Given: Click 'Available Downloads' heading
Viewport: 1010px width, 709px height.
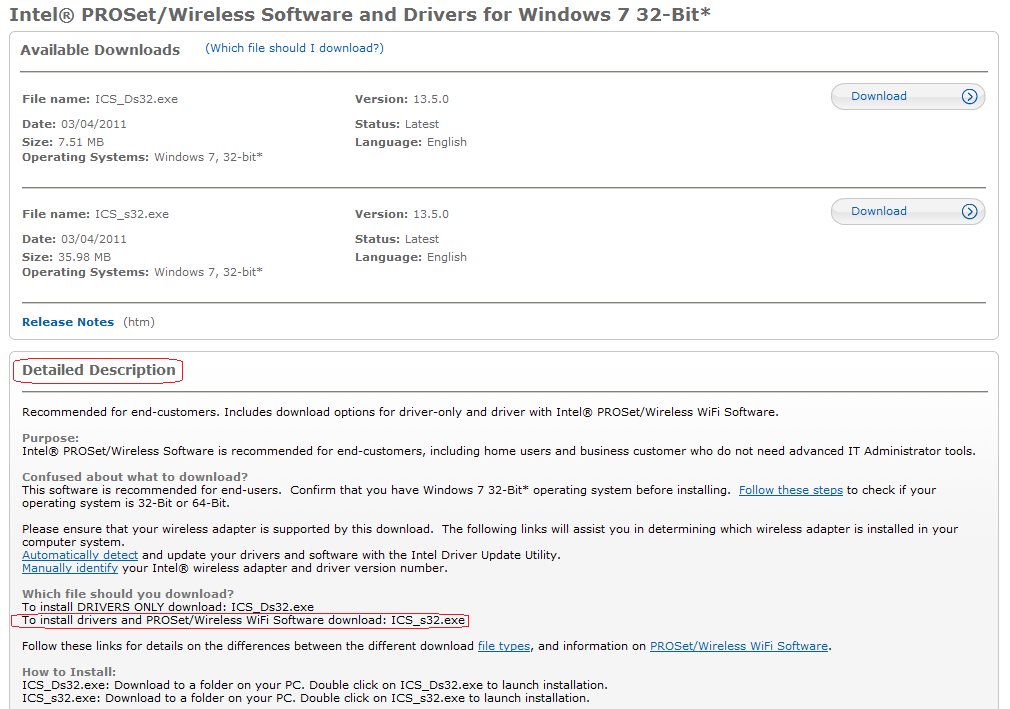Looking at the screenshot, I should 100,50.
